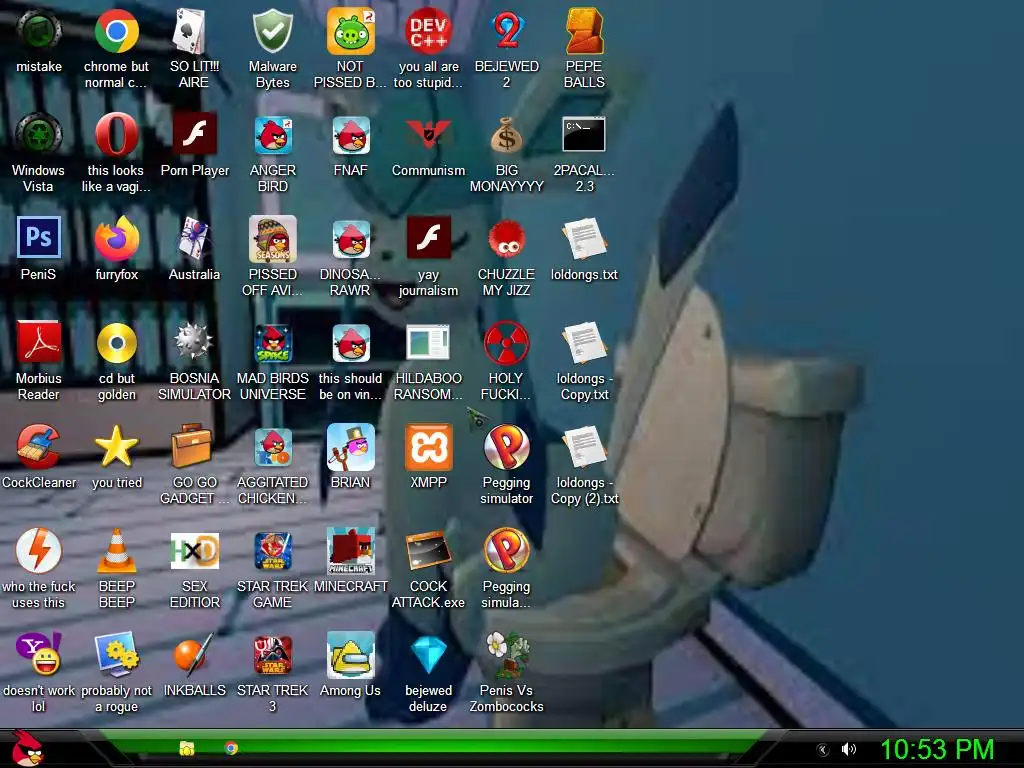Click the red Opera 'O' icon
This screenshot has width=1024, height=768.
point(116,135)
